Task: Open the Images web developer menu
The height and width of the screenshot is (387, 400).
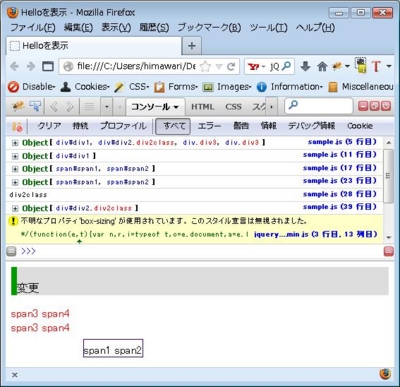Action: click(x=227, y=87)
